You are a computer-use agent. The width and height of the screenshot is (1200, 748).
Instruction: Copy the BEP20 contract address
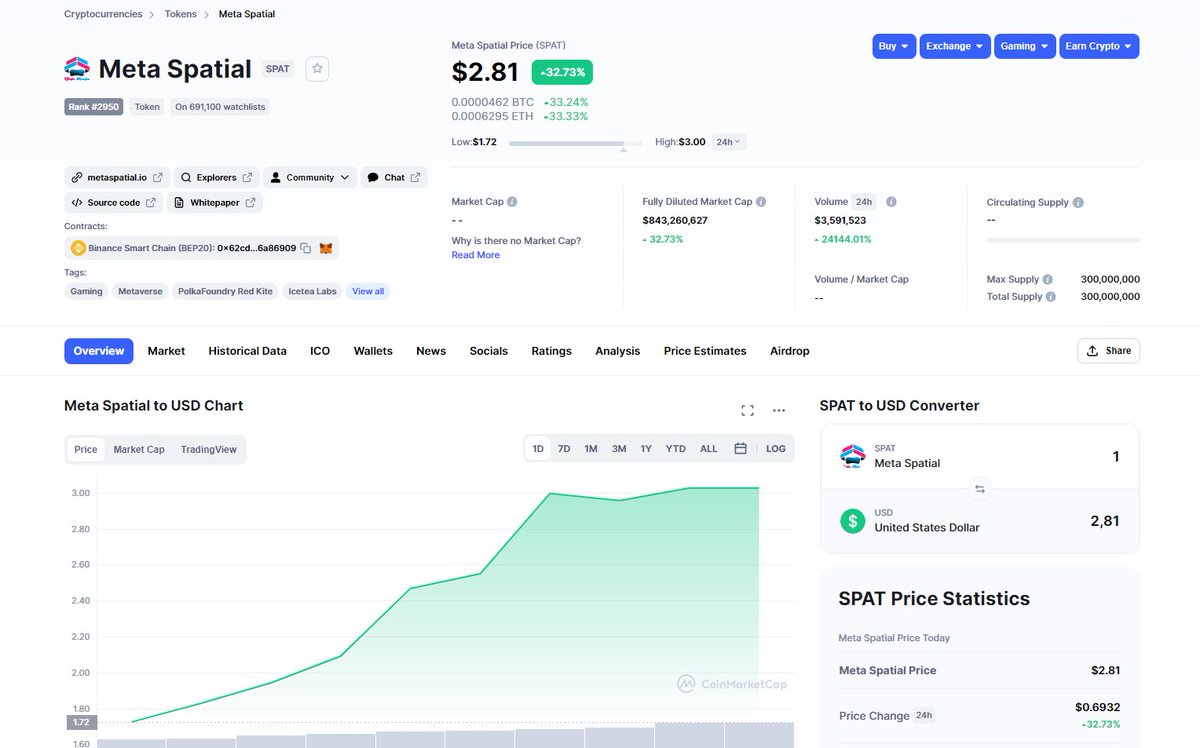coord(306,248)
